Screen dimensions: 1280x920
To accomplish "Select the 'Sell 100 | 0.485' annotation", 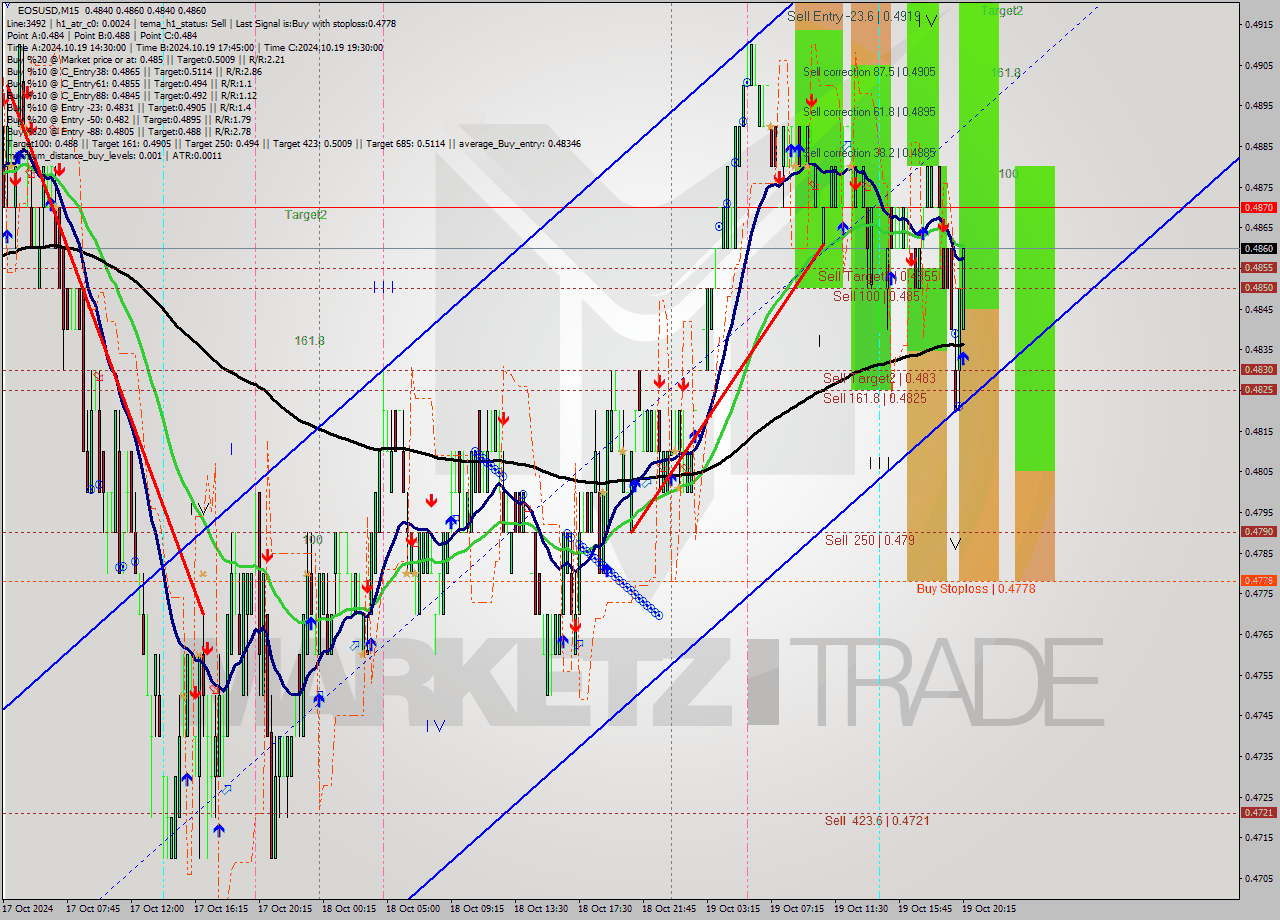I will pos(876,296).
